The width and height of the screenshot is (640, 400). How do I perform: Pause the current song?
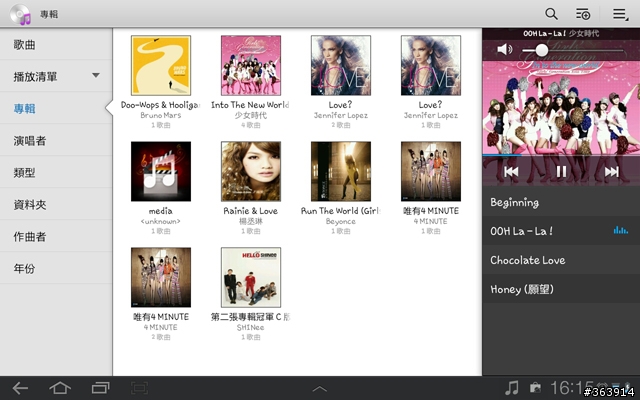coord(561,171)
